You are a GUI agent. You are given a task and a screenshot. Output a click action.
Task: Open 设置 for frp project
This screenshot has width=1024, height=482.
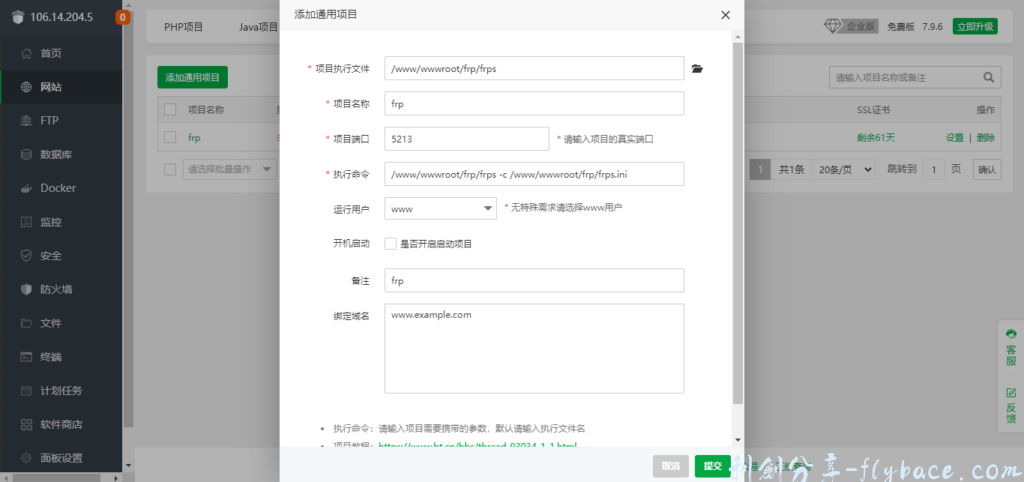[955, 138]
